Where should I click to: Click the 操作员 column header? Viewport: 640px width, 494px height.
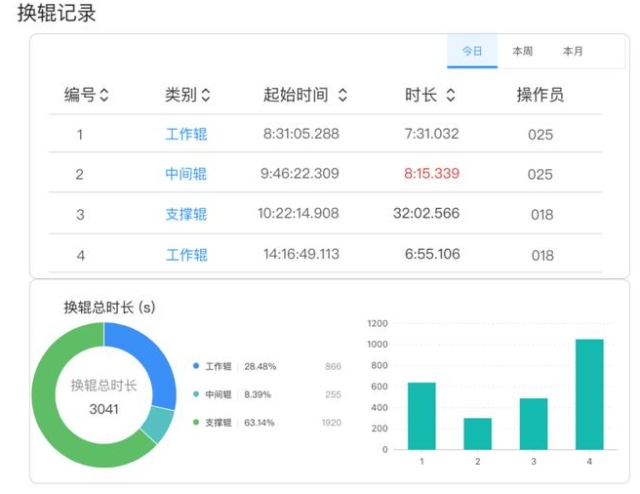(x=540, y=95)
